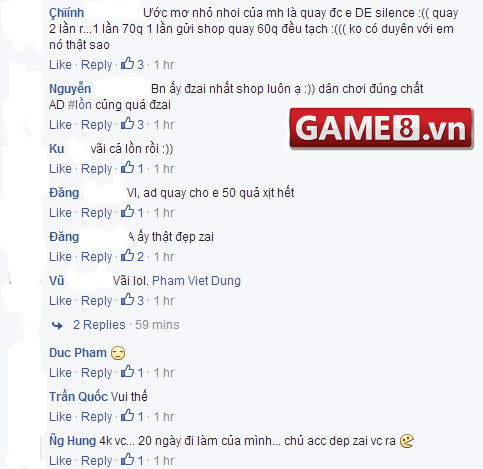Screen dimensions: 483x469
Task: Reply to Nguyễn's comment
Action: (97, 125)
